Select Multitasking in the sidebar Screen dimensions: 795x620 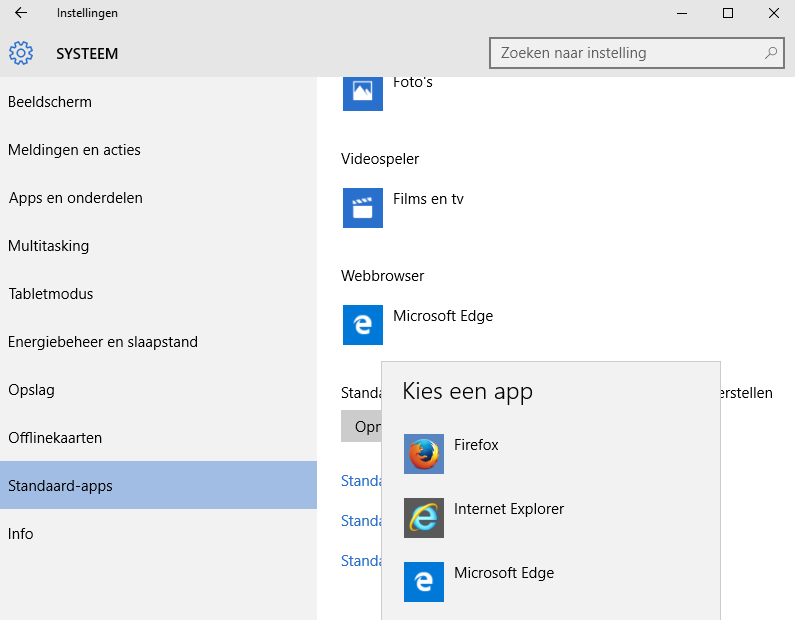(x=48, y=246)
